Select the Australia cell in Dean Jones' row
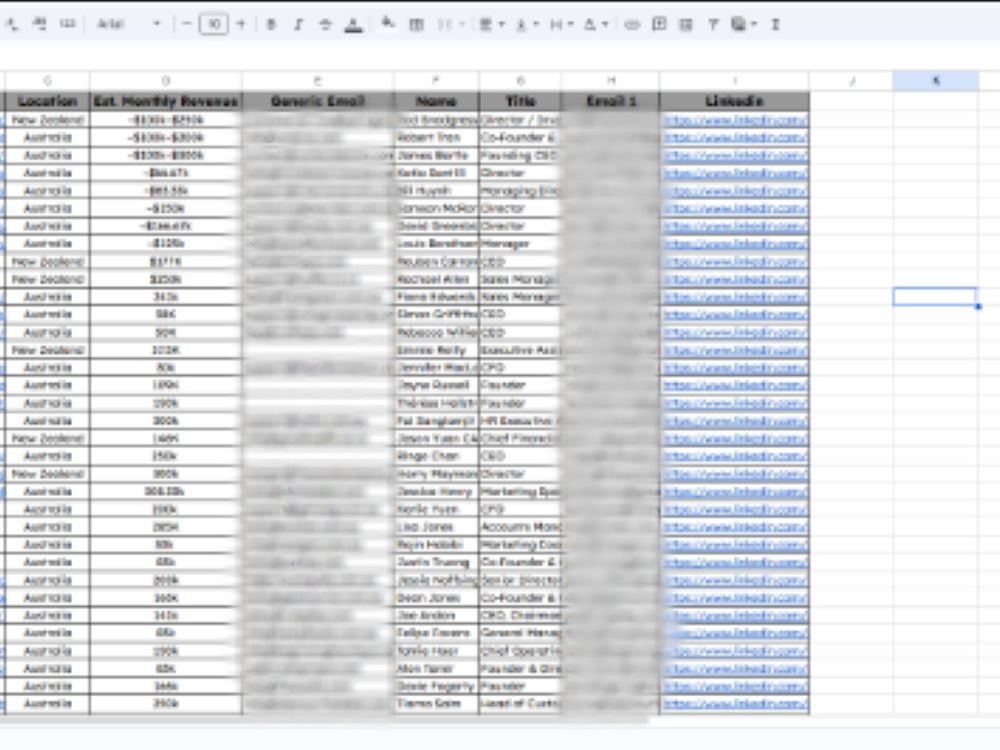This screenshot has height=750, width=1000. pos(47,598)
